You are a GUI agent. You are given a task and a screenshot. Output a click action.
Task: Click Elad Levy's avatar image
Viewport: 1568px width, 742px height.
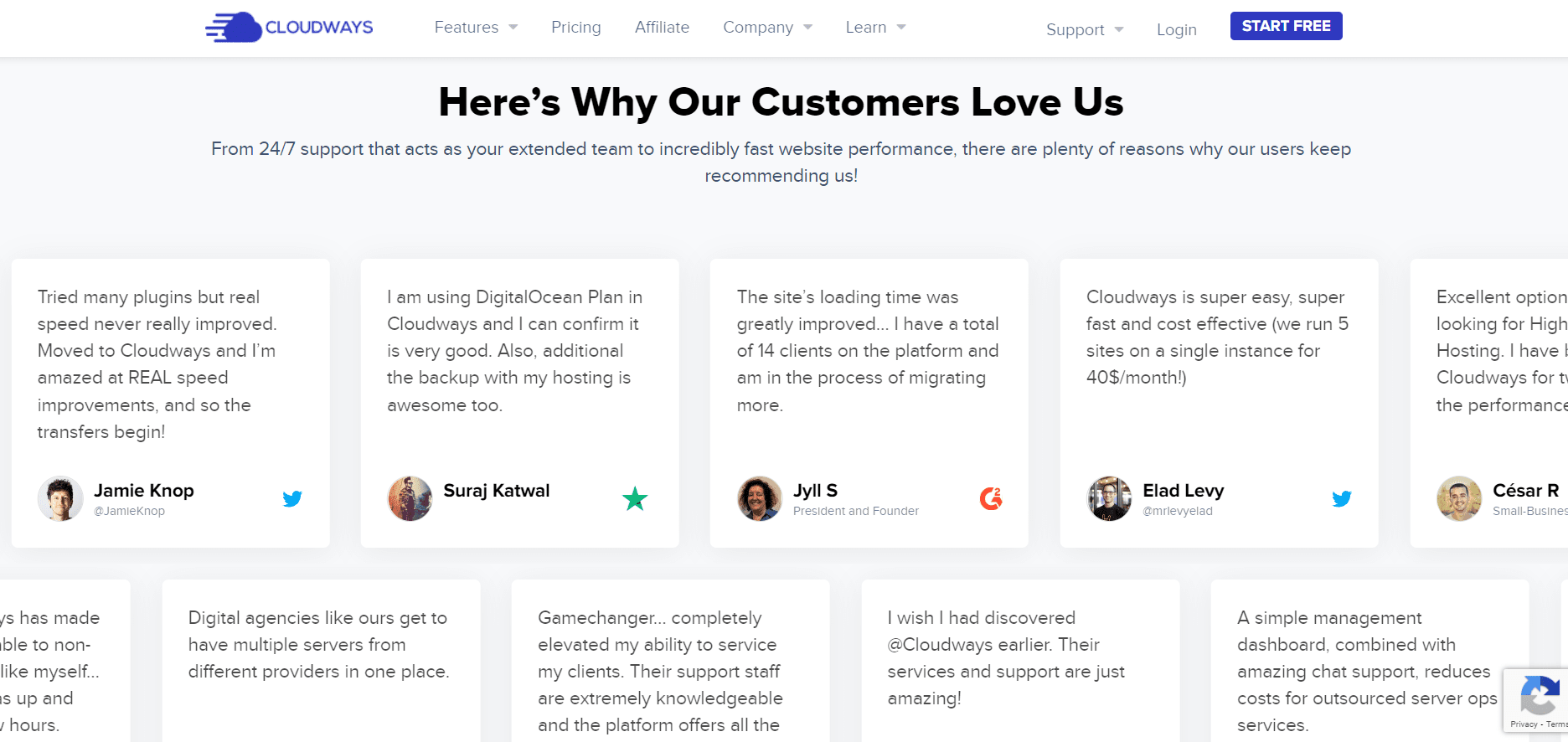[x=1109, y=499]
